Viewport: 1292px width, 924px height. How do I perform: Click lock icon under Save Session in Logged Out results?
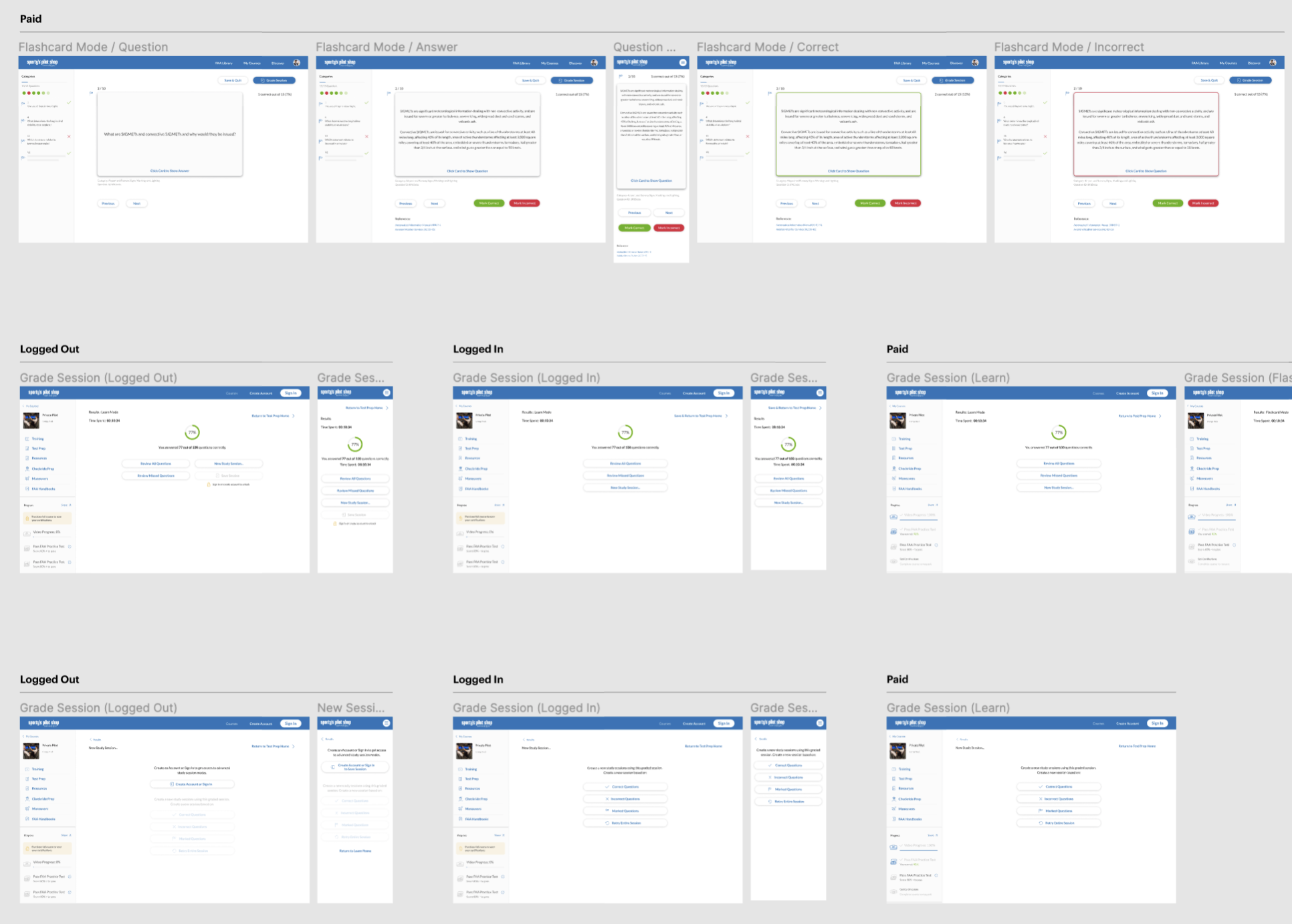coord(209,485)
